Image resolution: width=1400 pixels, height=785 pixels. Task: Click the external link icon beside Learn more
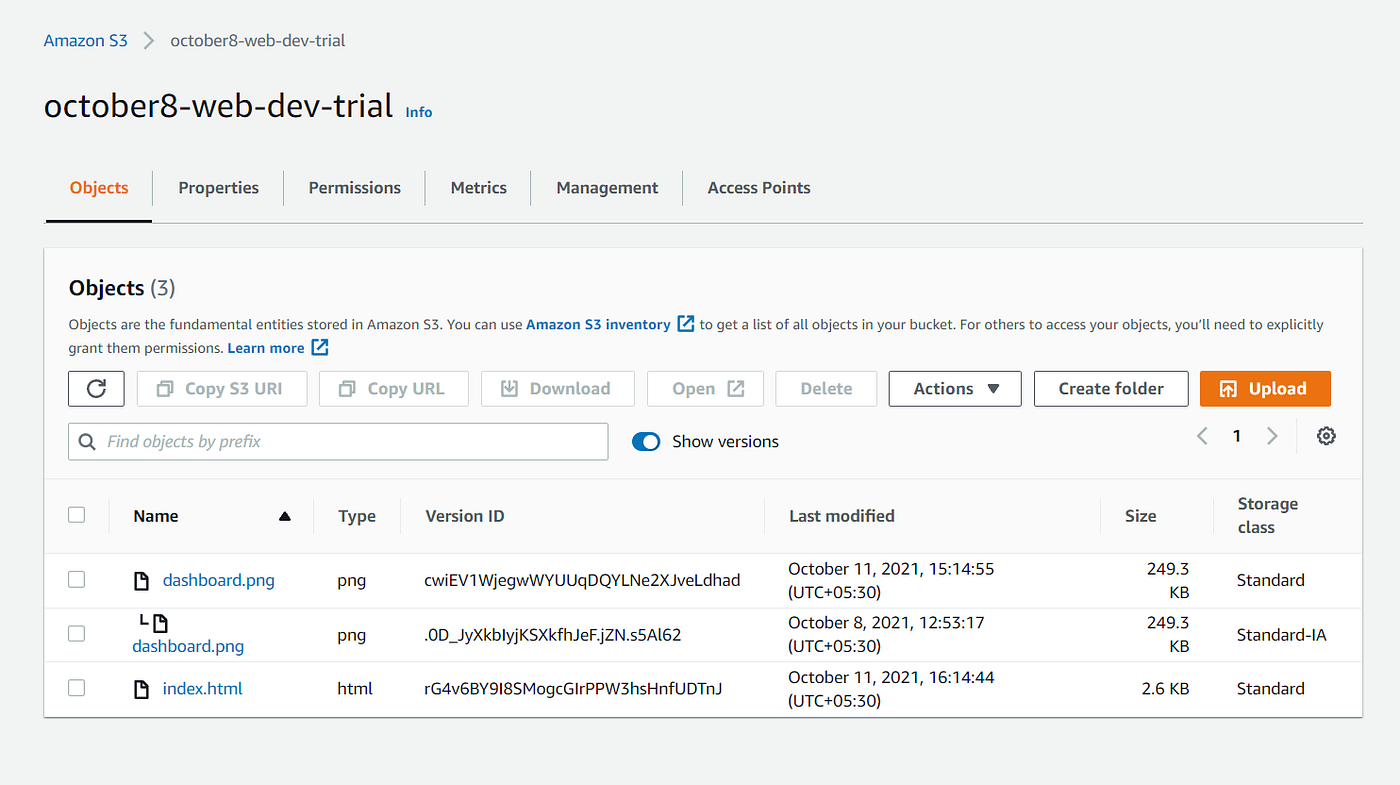click(x=319, y=347)
